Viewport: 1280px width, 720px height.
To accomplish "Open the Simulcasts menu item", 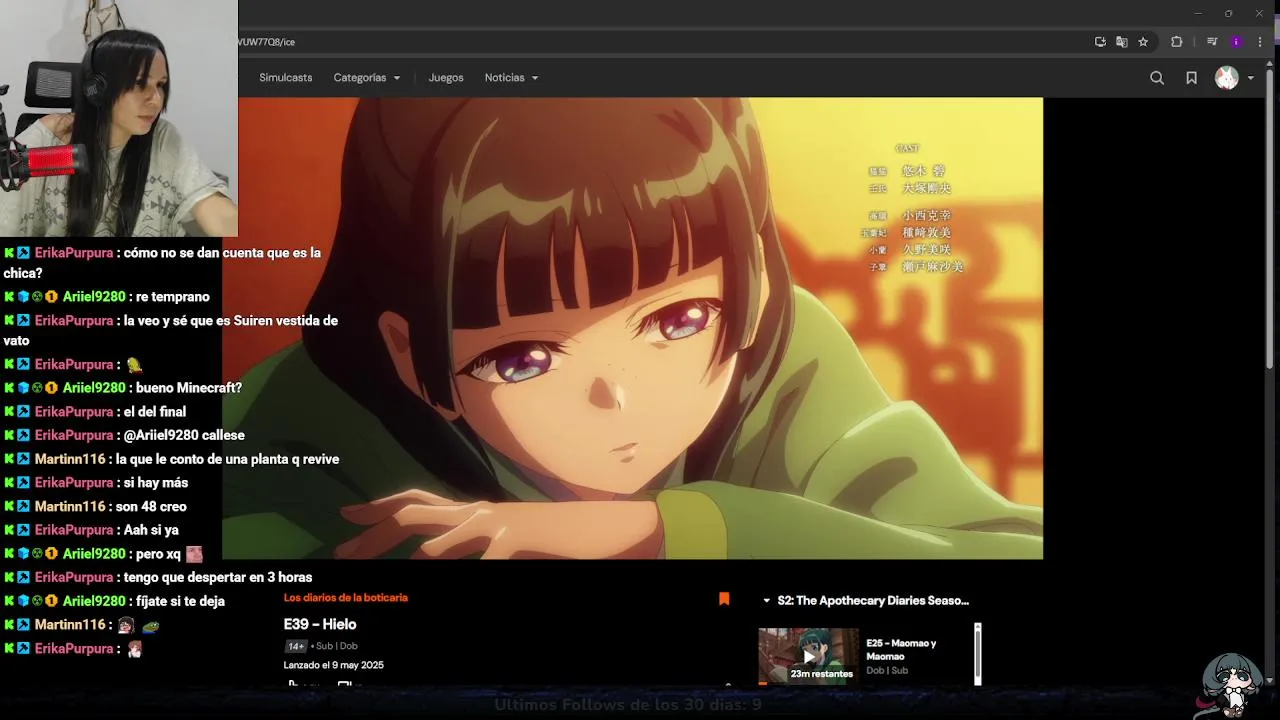I will tap(286, 78).
